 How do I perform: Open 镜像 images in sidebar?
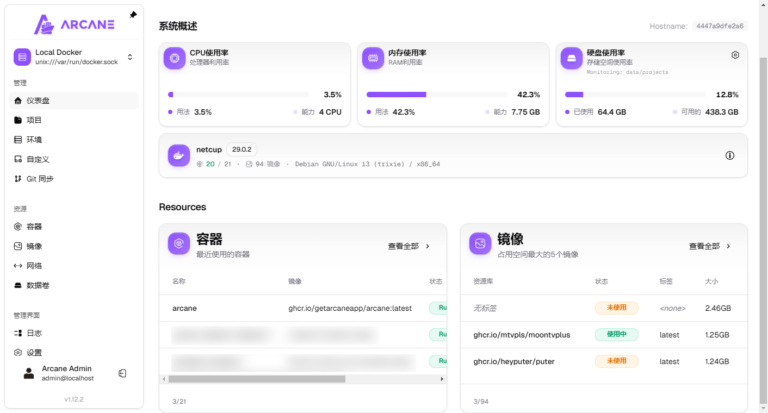coord(74,246)
